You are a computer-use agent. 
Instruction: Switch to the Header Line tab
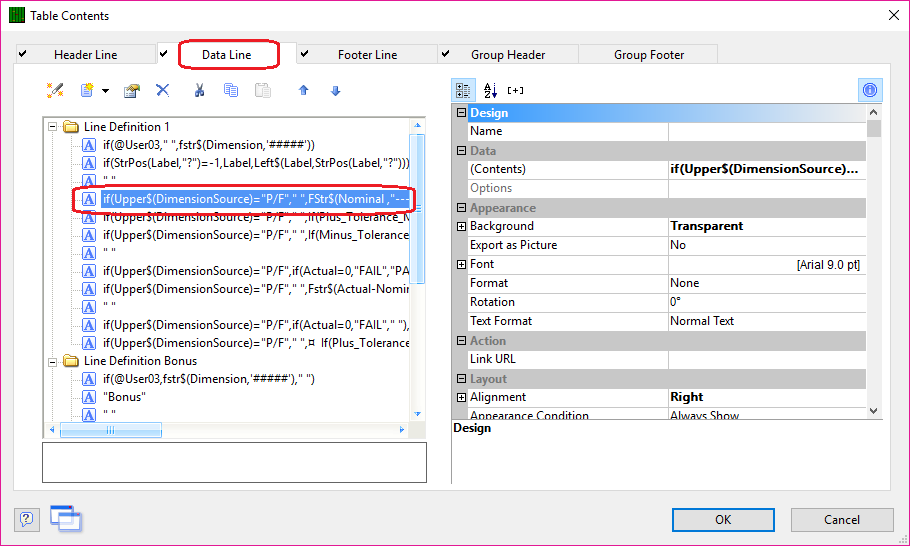[85, 55]
